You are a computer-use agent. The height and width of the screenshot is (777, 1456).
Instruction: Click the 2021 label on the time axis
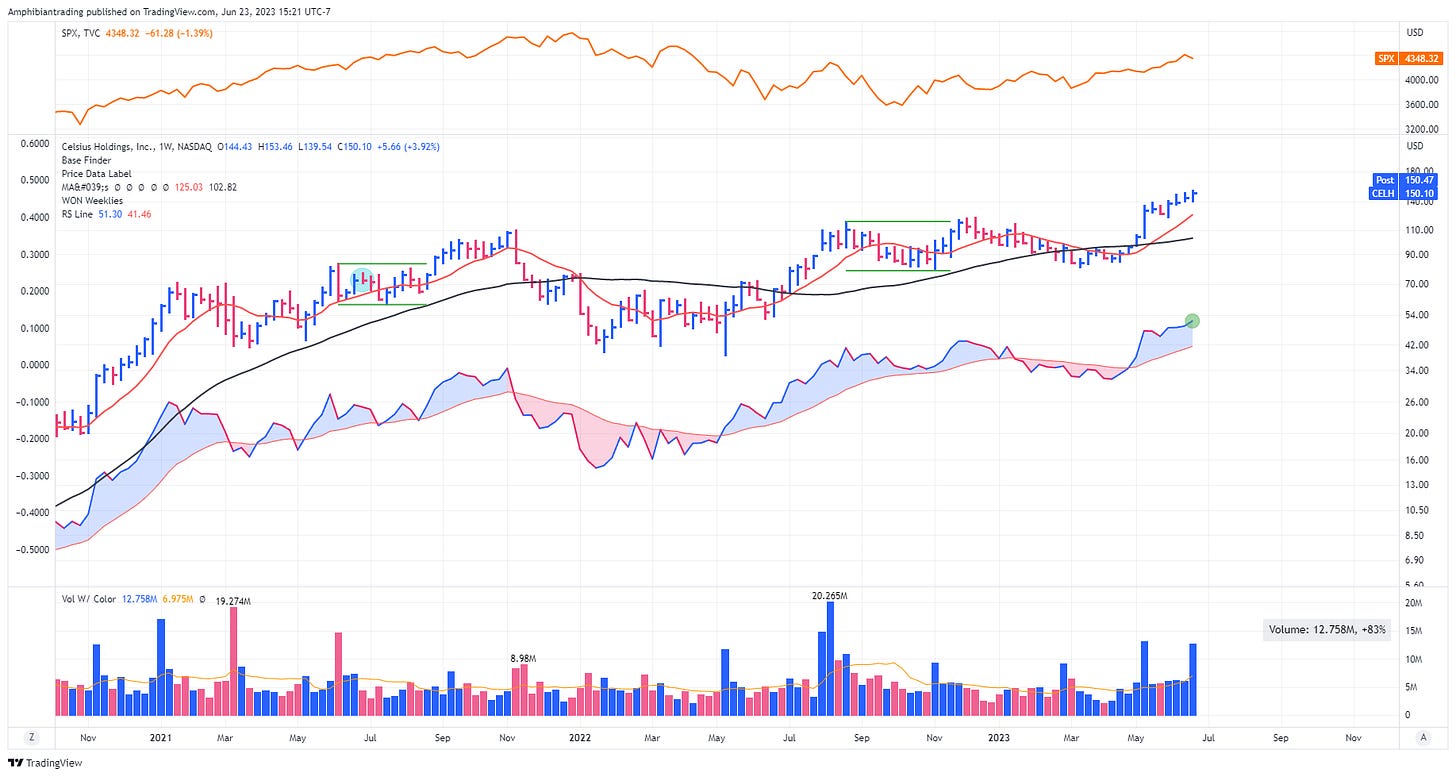(160, 736)
